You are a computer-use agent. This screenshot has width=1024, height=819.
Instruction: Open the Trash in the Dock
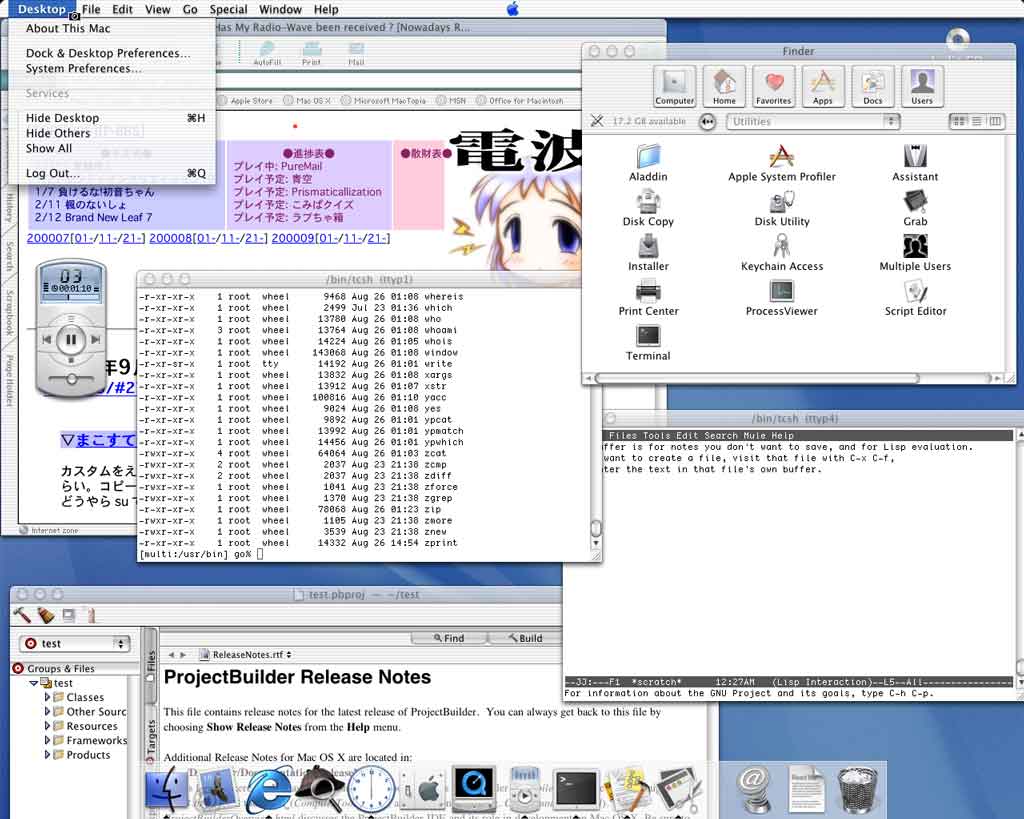(x=859, y=789)
